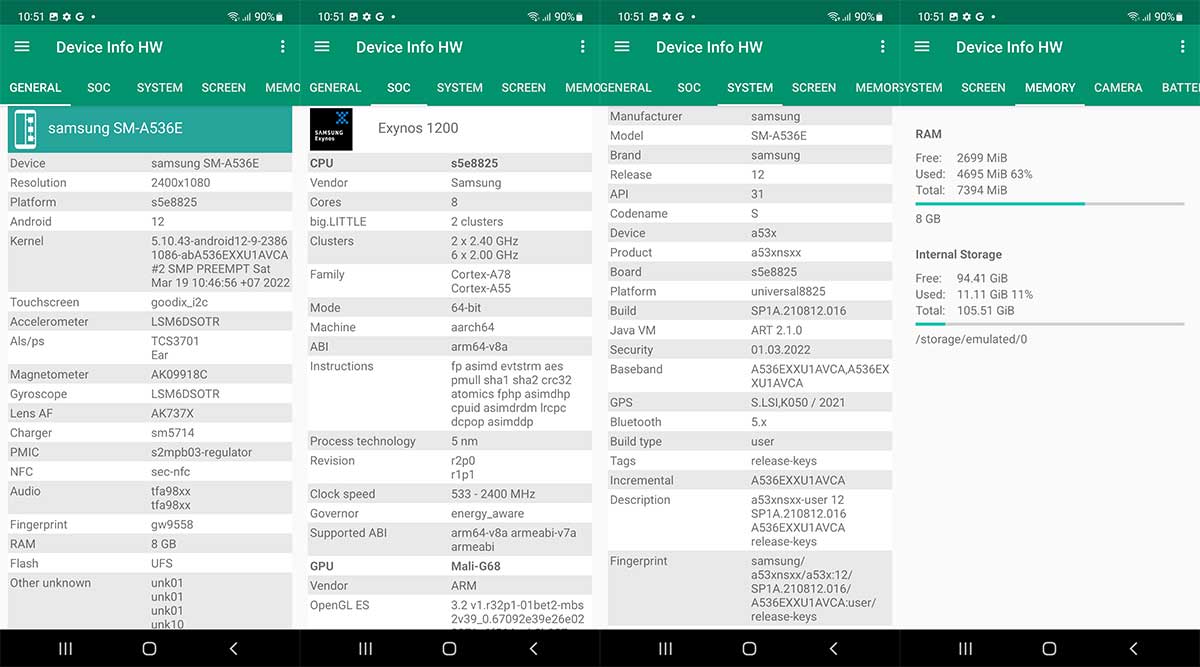Open the three-dot overflow menu on the Memory screen
Screen dimensions: 1200x667
(1183, 47)
